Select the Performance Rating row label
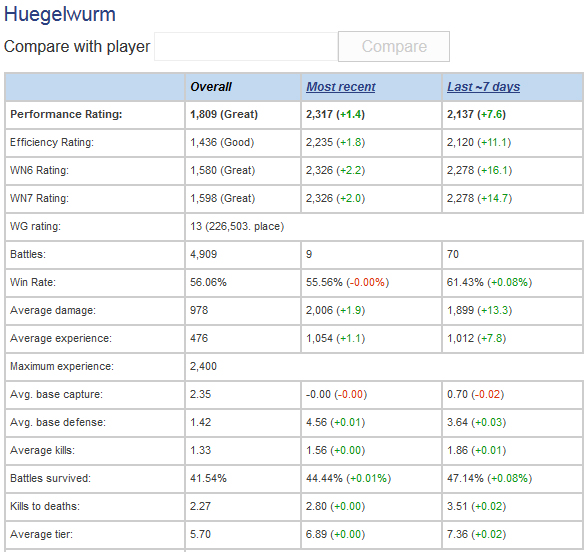 (66, 114)
